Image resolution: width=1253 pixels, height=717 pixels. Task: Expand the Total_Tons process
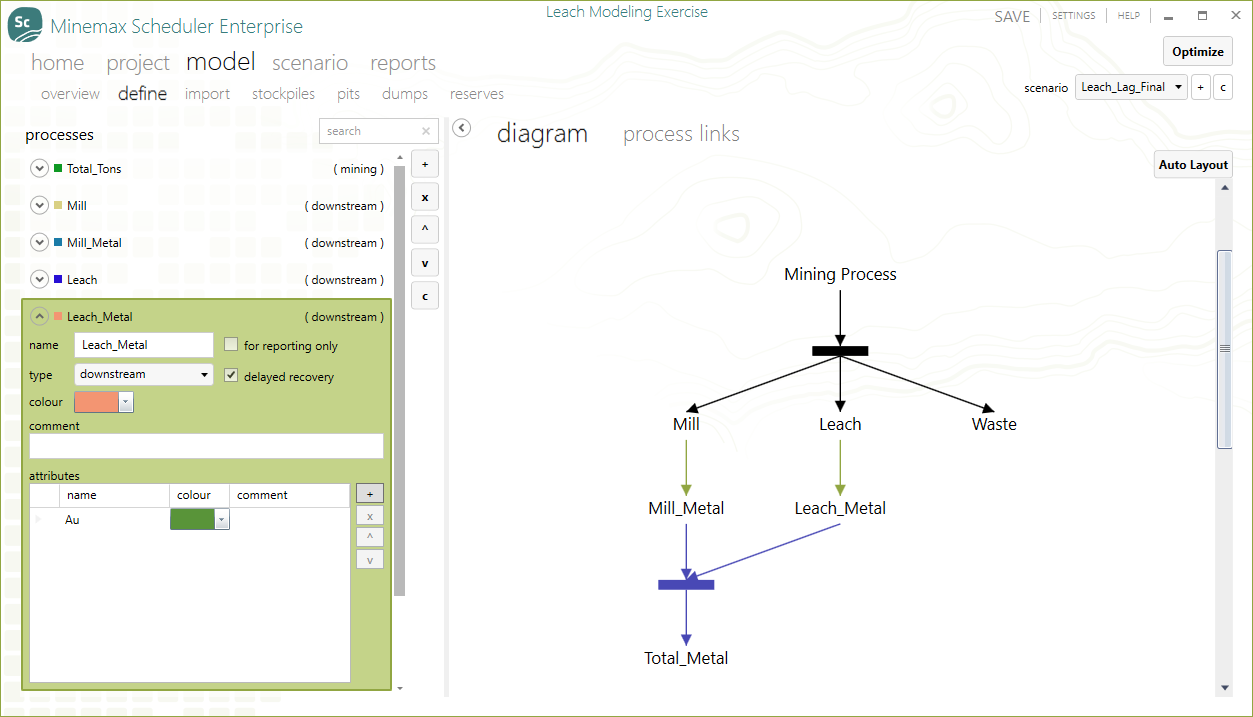point(40,169)
